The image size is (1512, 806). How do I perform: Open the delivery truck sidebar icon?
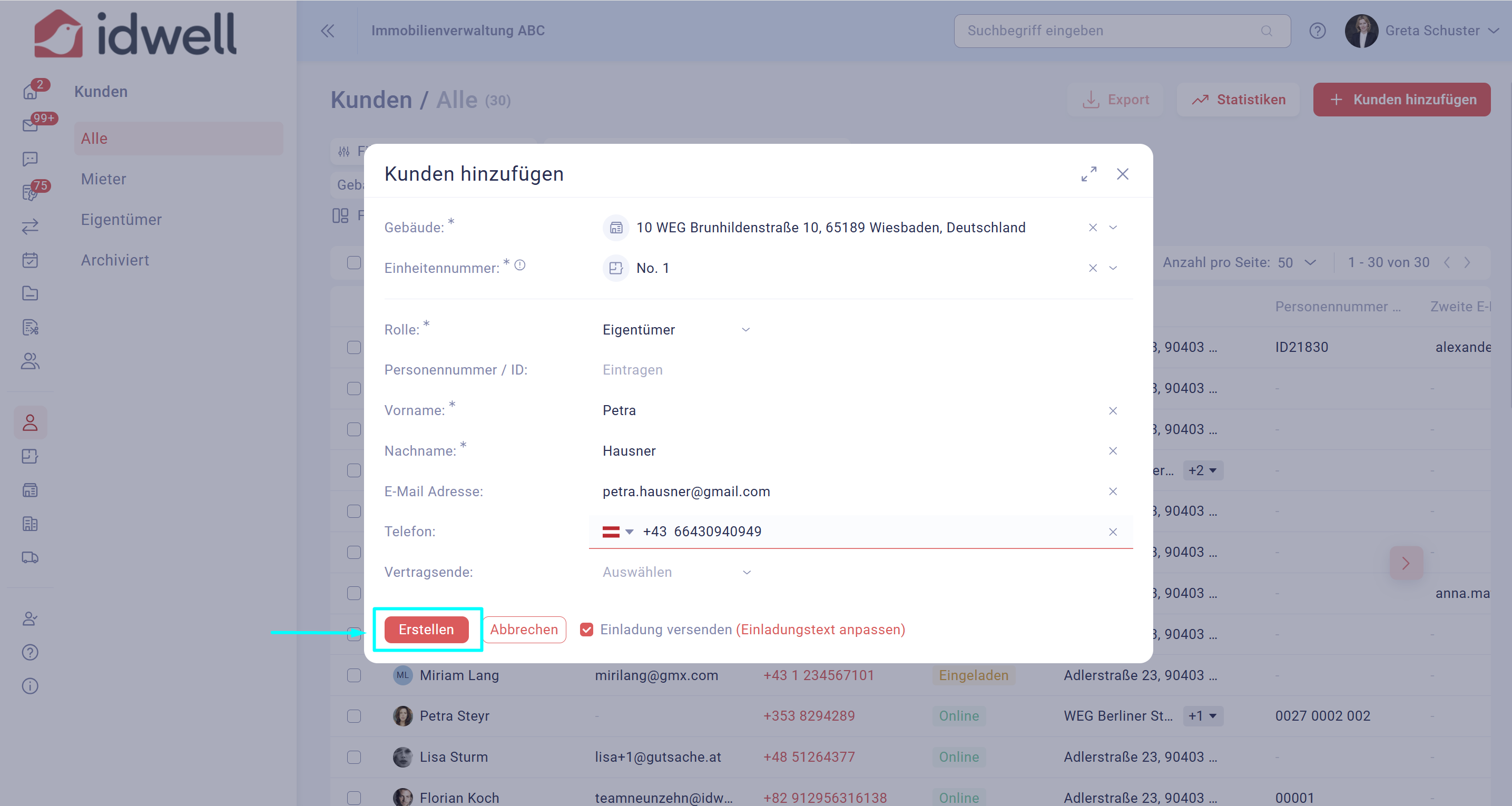31,558
